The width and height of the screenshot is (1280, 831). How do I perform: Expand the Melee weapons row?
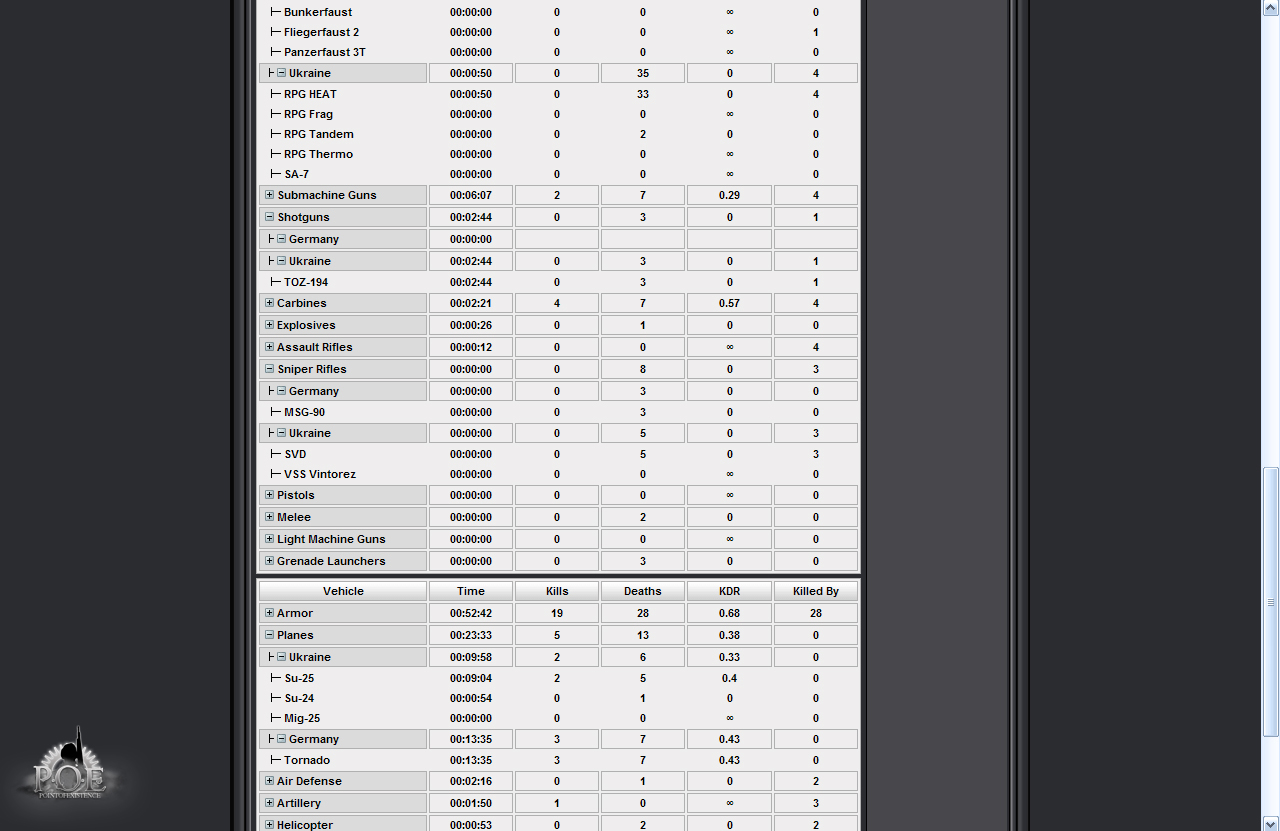click(x=270, y=517)
